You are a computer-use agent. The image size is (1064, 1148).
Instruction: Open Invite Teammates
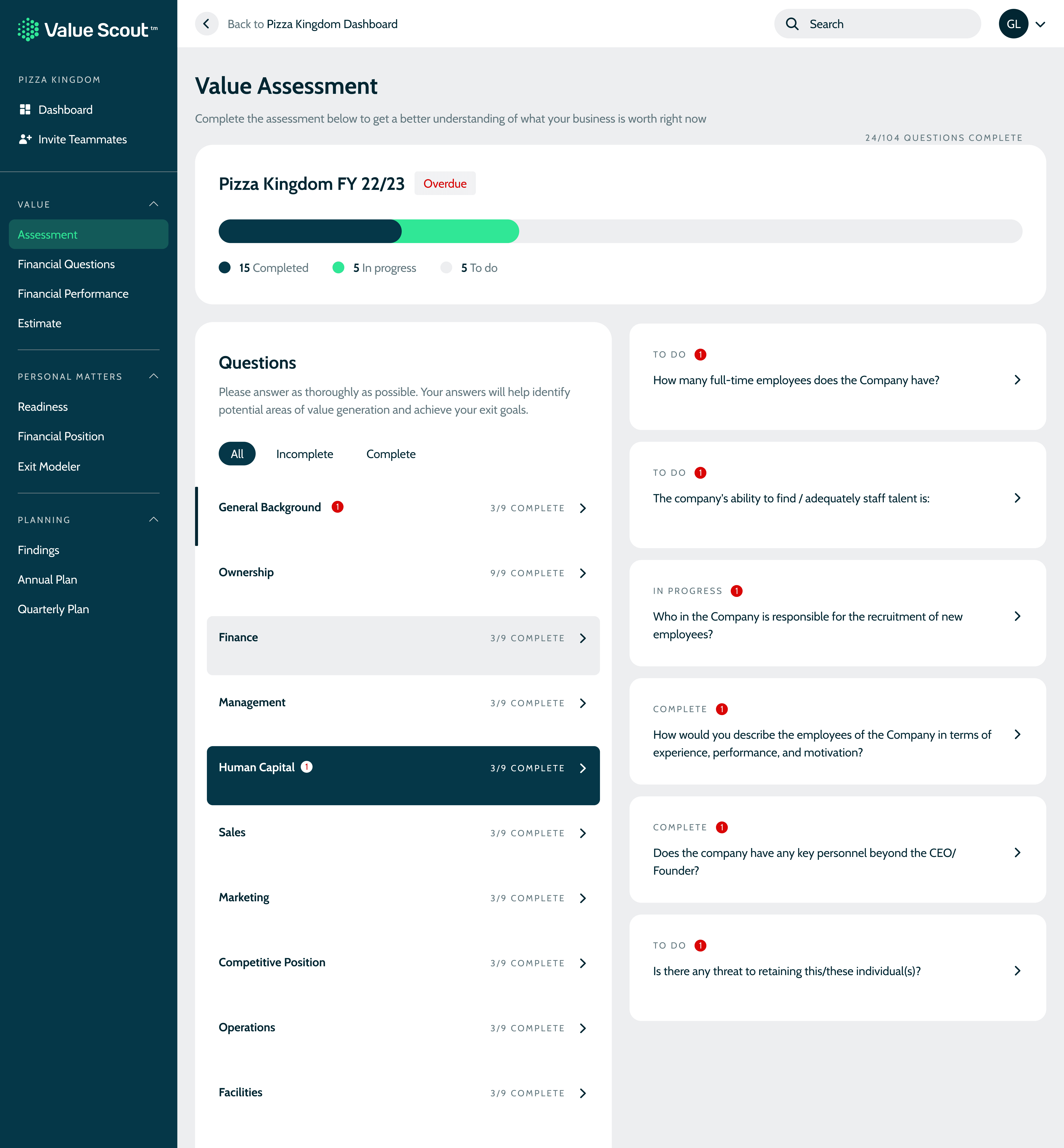(x=83, y=139)
